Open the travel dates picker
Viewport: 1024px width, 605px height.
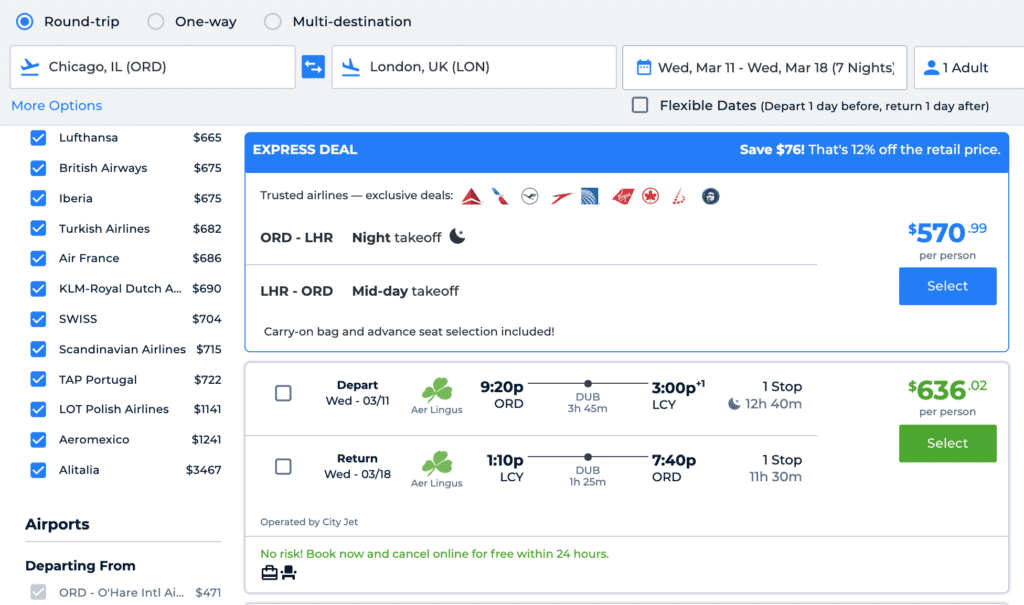coord(764,67)
